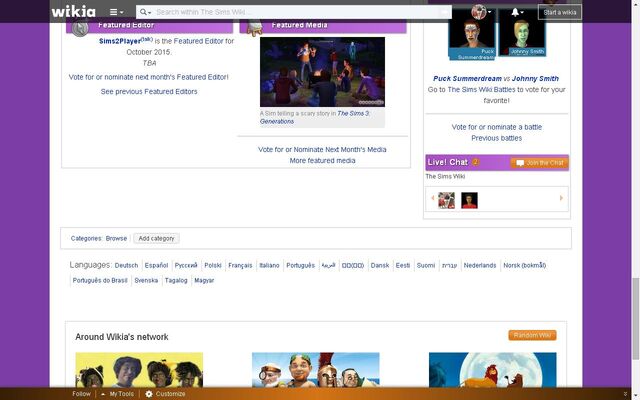
Task: Open Sims2Player talk page link
Action: (147, 39)
